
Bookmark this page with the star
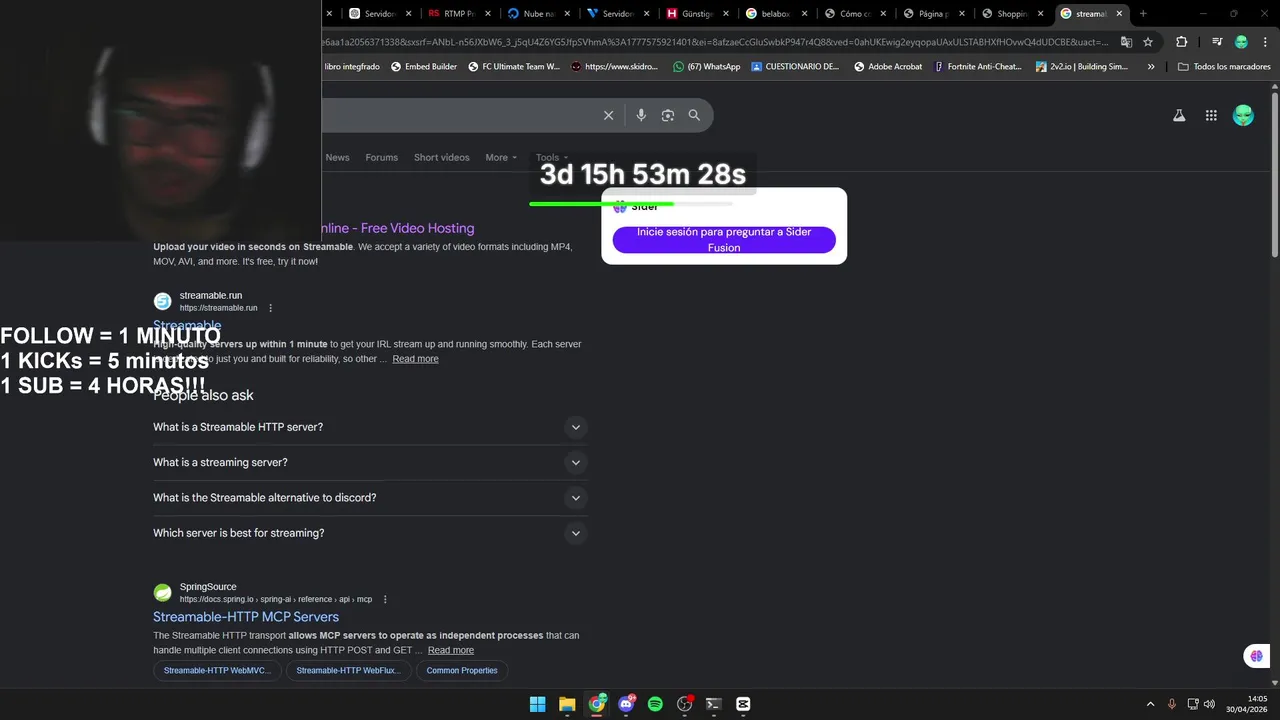(x=1148, y=42)
